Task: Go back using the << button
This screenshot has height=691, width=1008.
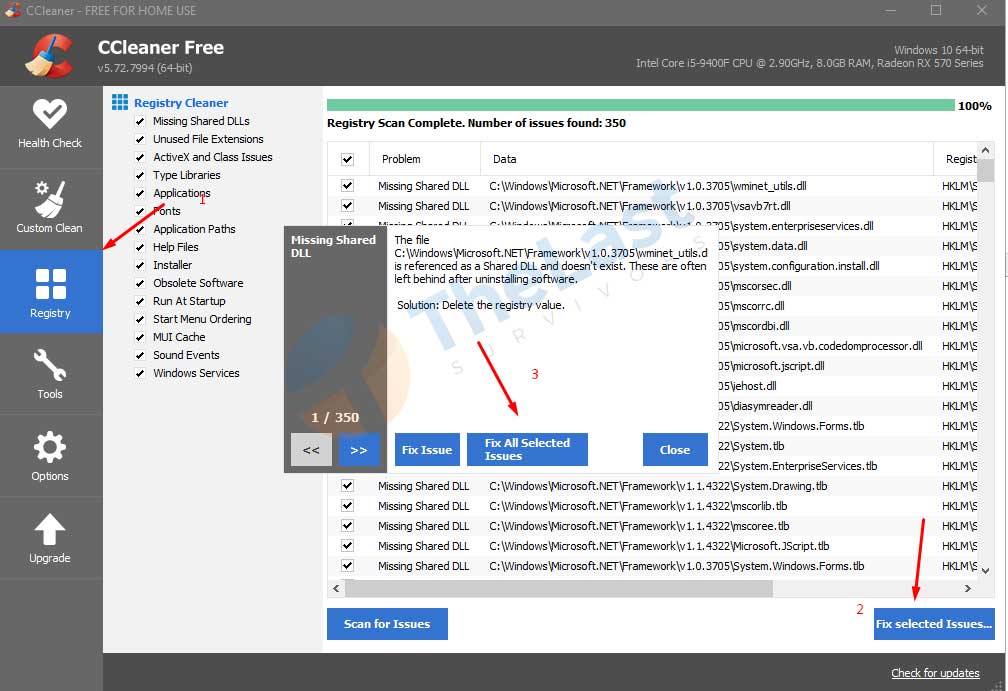Action: click(311, 450)
